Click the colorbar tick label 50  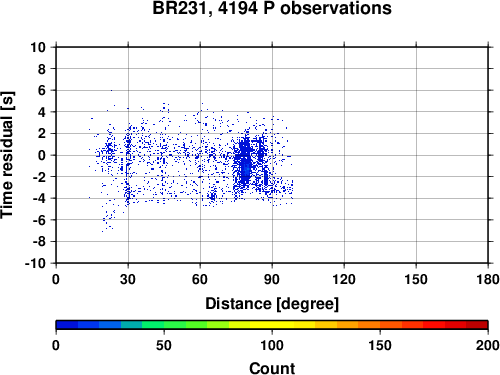(x=164, y=345)
